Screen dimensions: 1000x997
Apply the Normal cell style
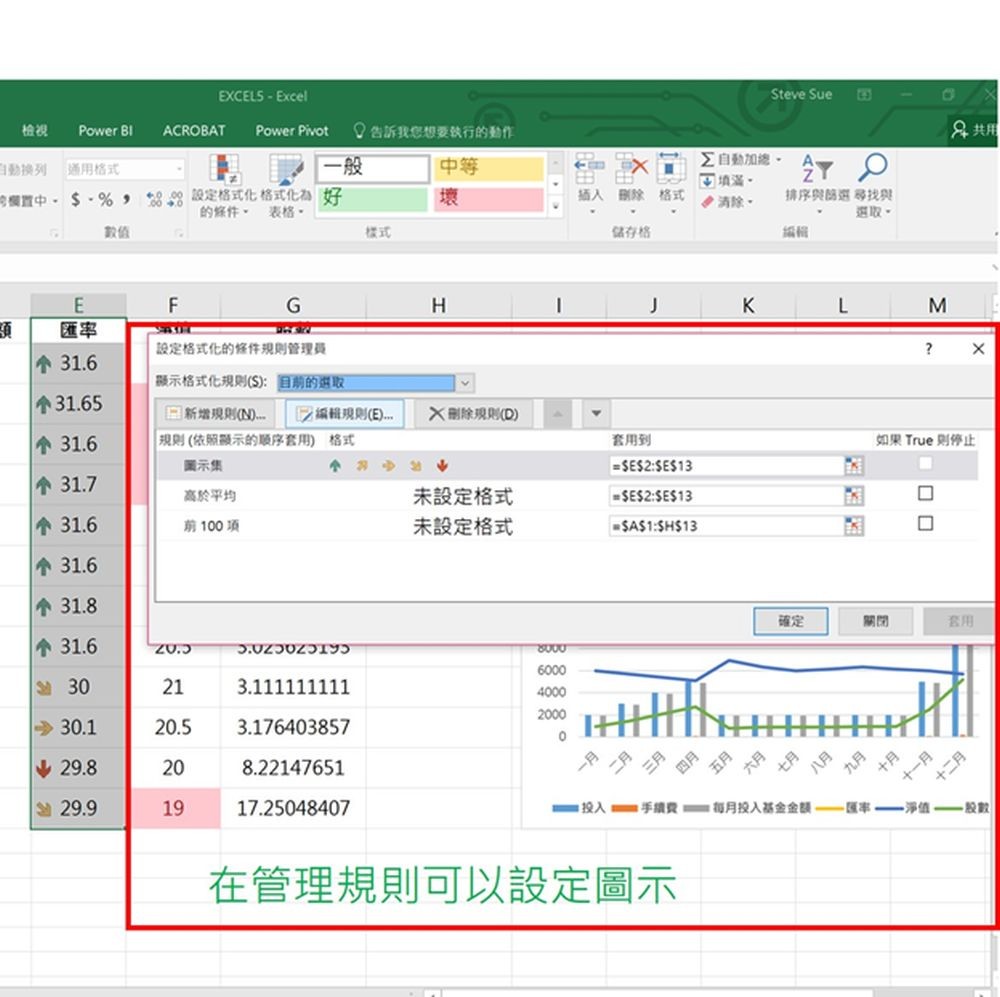pyautogui.click(x=372, y=168)
